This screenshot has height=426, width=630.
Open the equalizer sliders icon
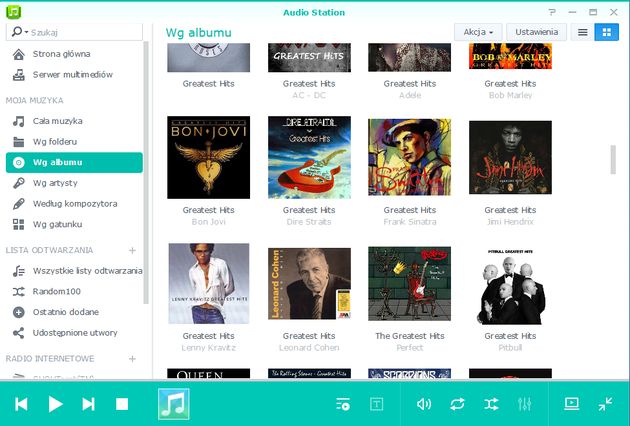tap(524, 404)
